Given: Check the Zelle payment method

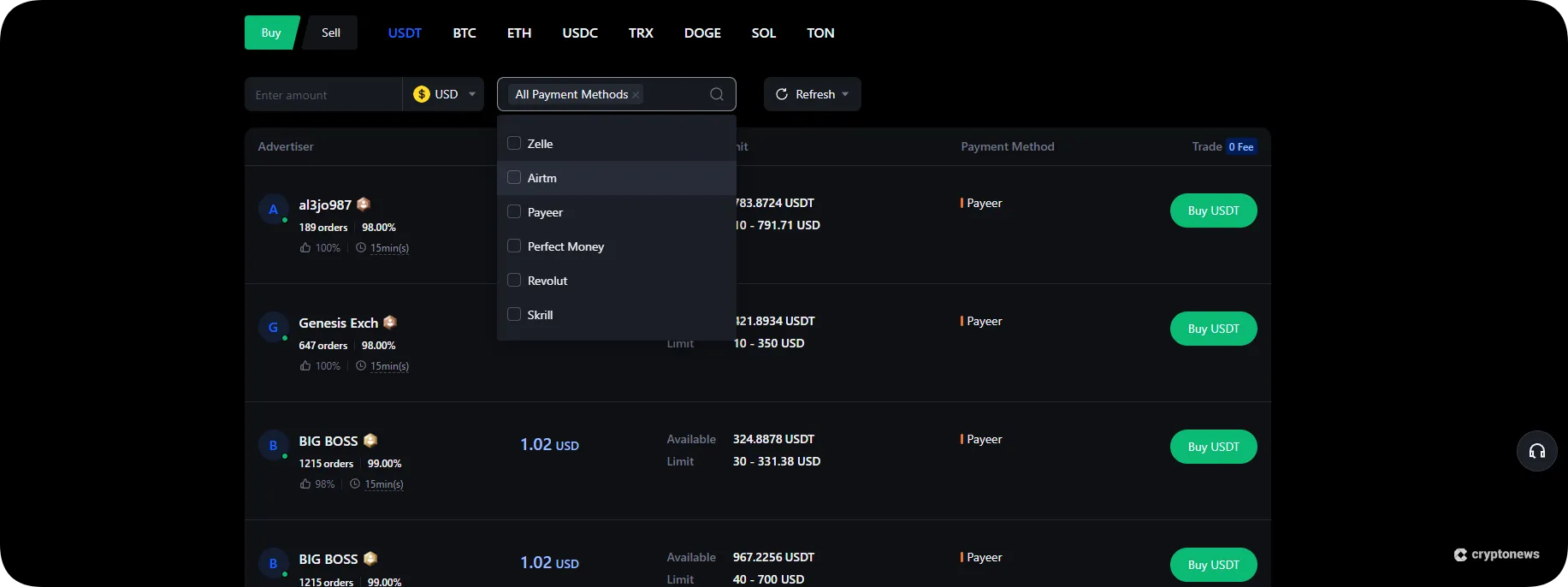Looking at the screenshot, I should 514,143.
